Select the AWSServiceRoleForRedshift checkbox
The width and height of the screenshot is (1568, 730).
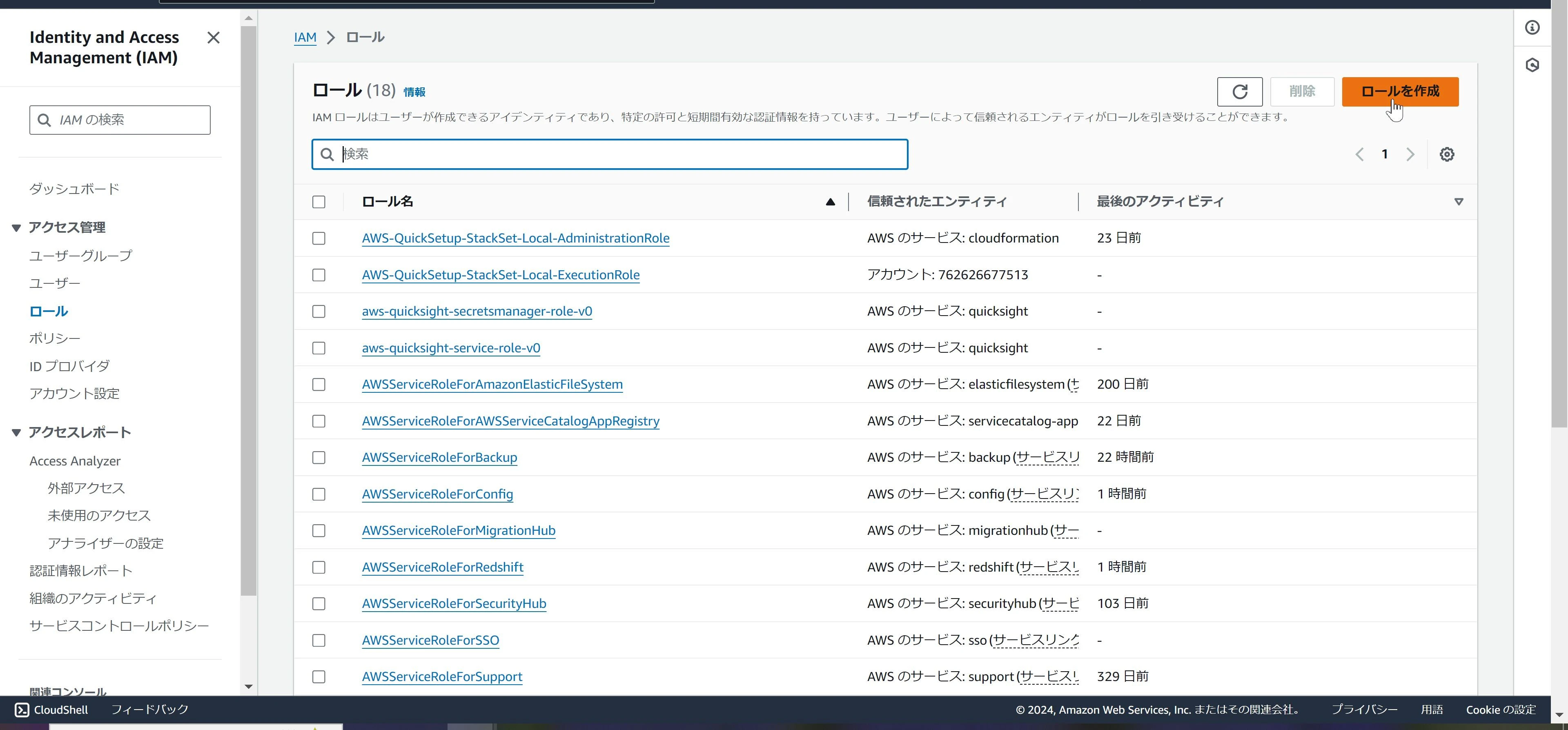(x=319, y=567)
